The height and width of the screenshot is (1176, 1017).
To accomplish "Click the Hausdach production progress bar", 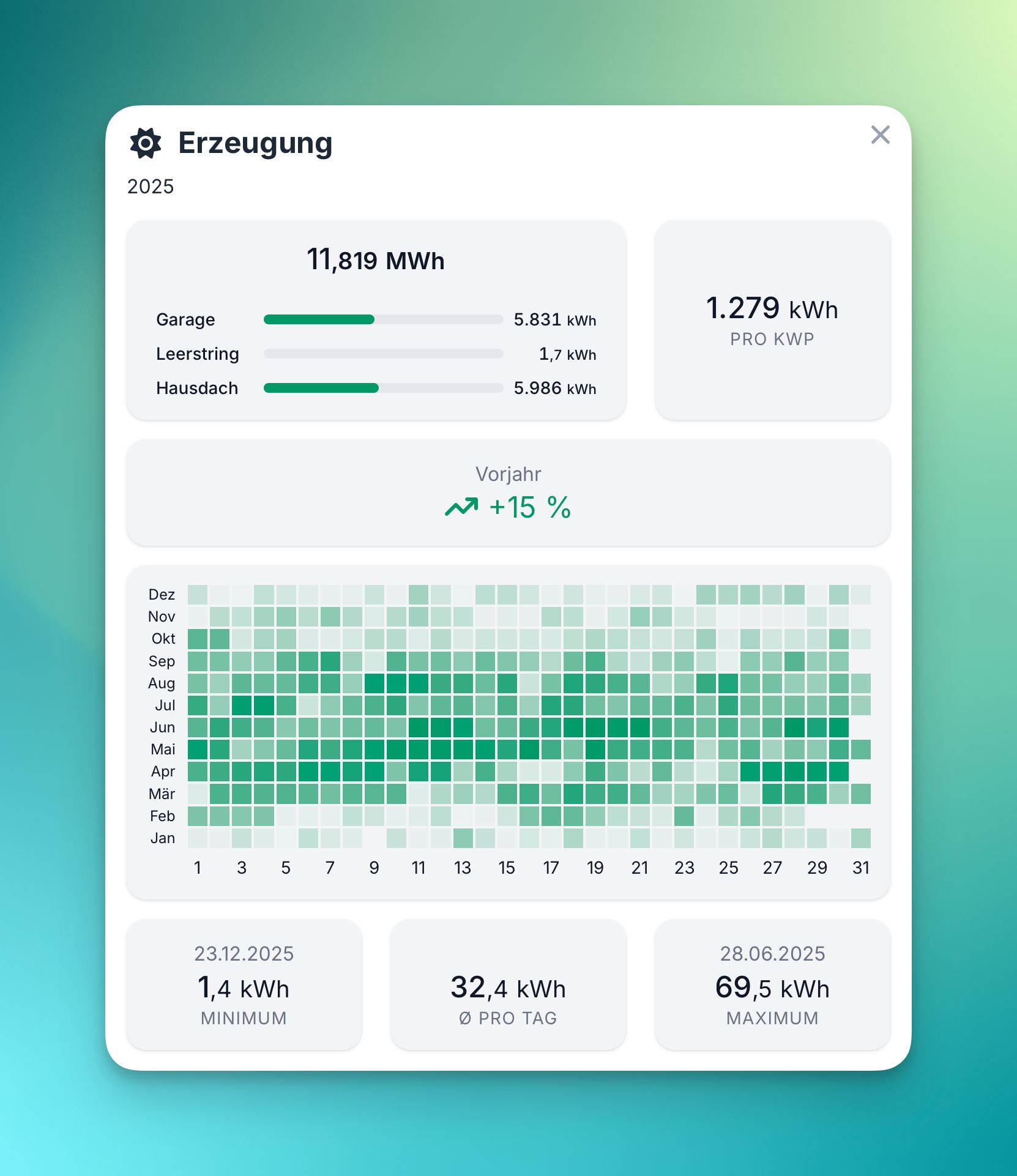I will [x=383, y=388].
